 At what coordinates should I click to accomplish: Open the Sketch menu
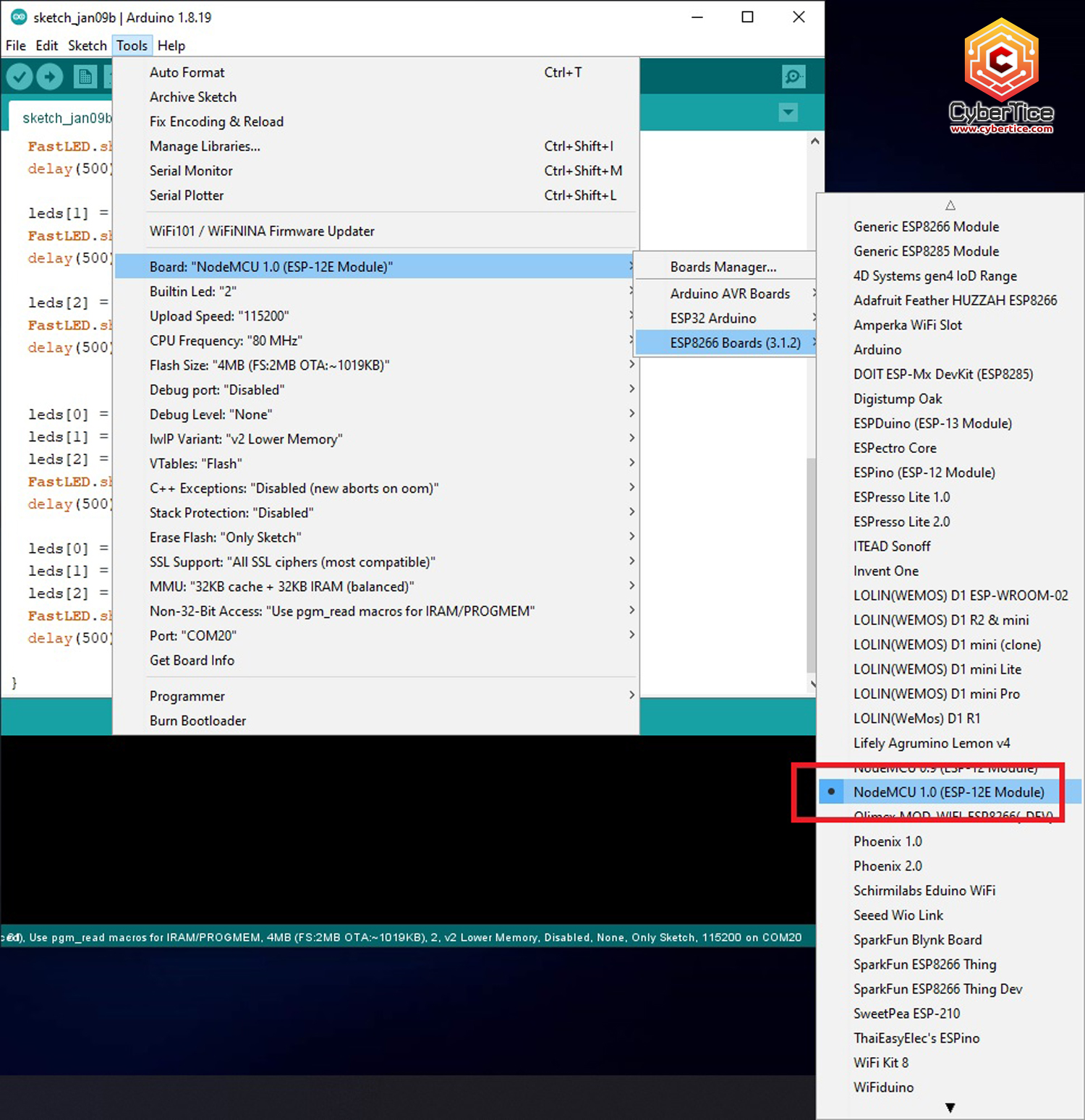pyautogui.click(x=87, y=46)
